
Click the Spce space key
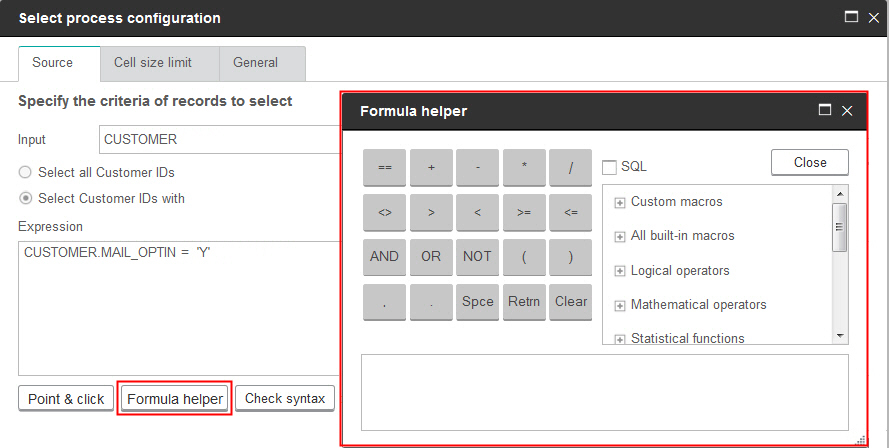[478, 301]
